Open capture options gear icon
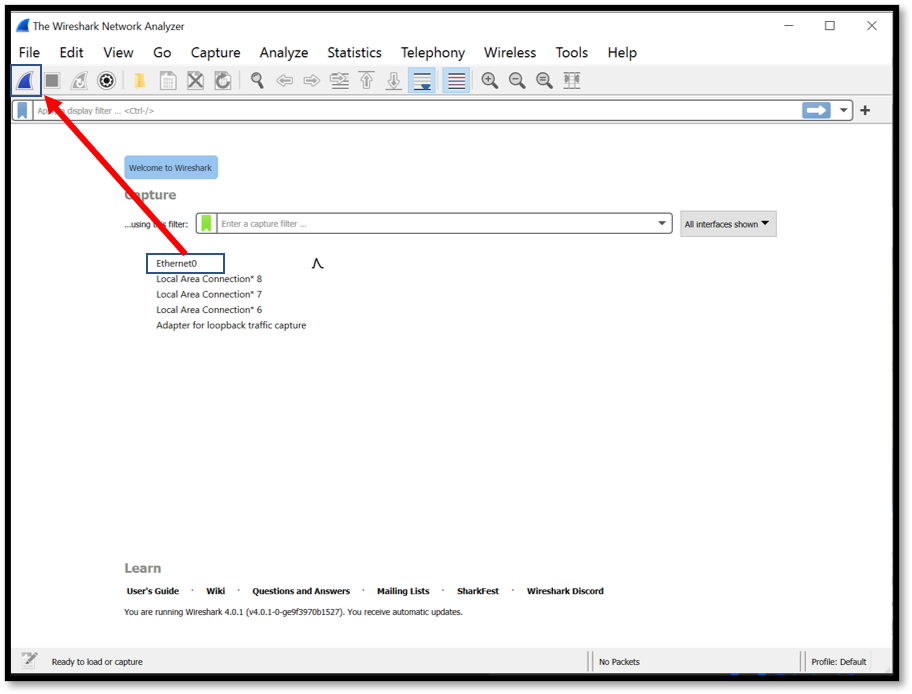 tap(106, 81)
